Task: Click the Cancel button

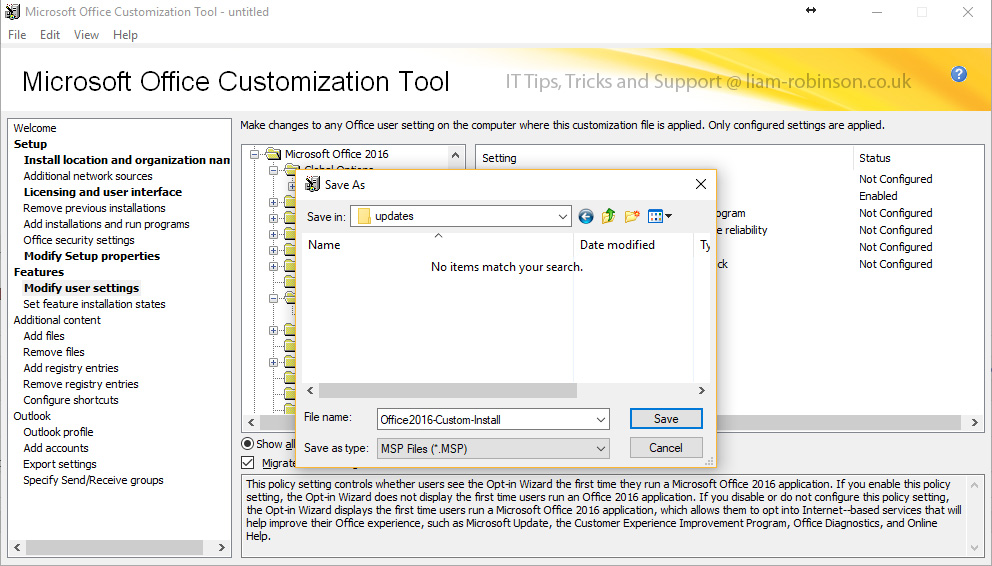Action: [x=666, y=448]
